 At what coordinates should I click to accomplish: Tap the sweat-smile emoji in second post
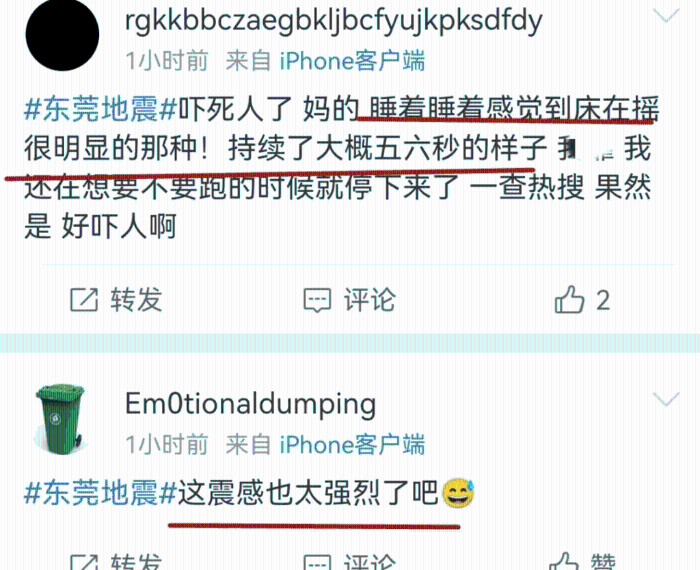[458, 493]
